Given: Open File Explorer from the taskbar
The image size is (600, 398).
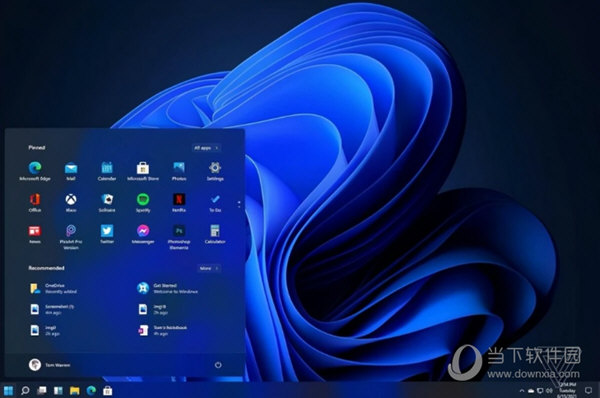Looking at the screenshot, I should pos(75,390).
